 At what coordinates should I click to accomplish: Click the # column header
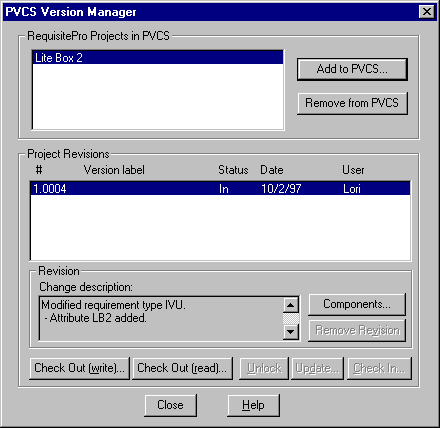click(x=39, y=170)
